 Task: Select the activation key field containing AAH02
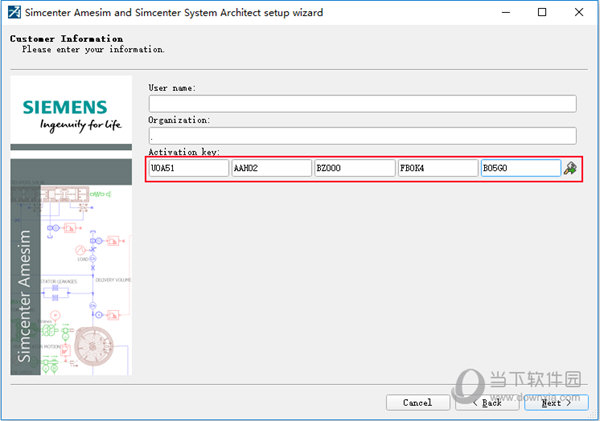(271, 169)
